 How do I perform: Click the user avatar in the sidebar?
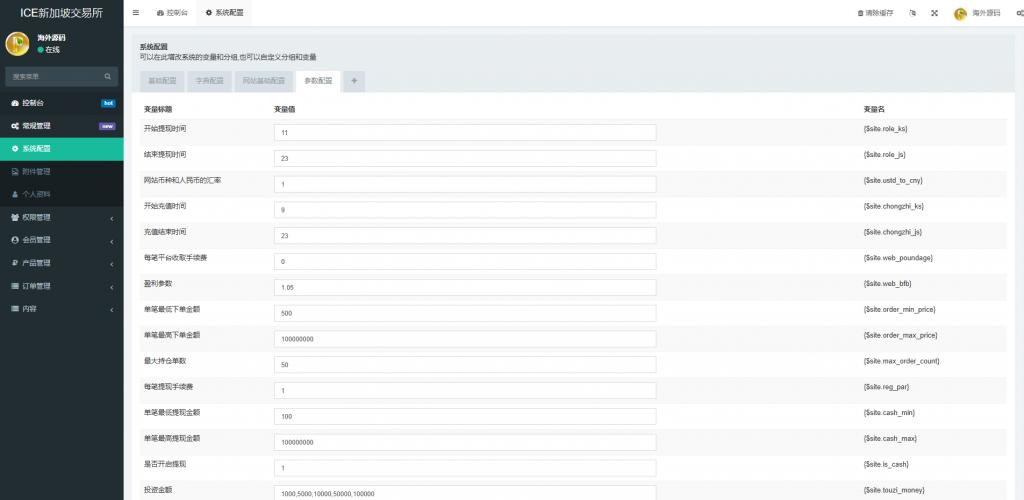18,43
